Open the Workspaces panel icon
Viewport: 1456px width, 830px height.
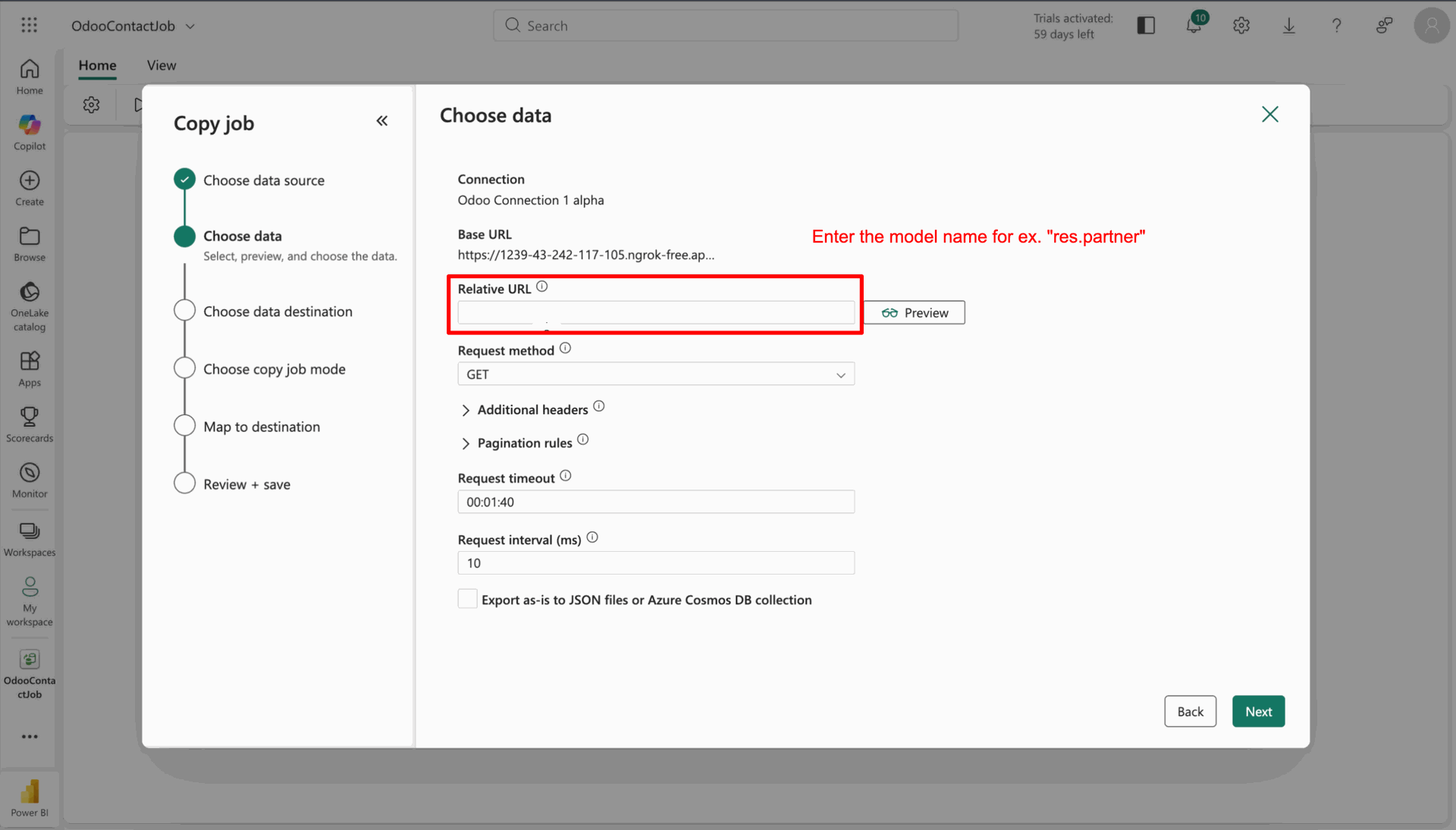[x=30, y=538]
